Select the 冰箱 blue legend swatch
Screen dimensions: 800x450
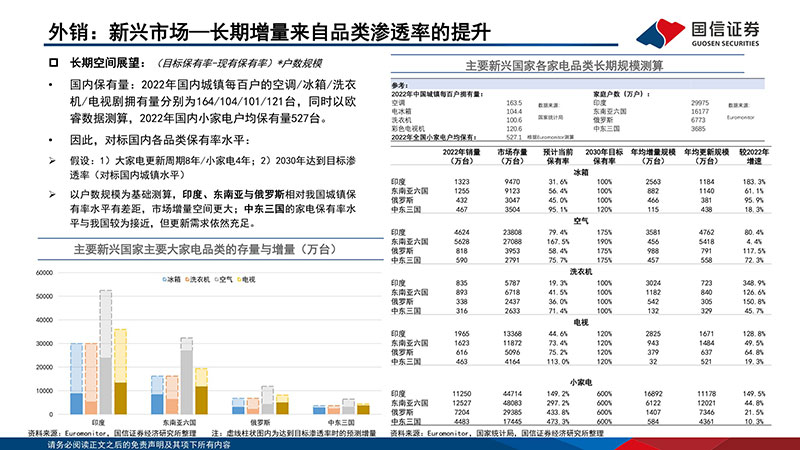pos(164,280)
